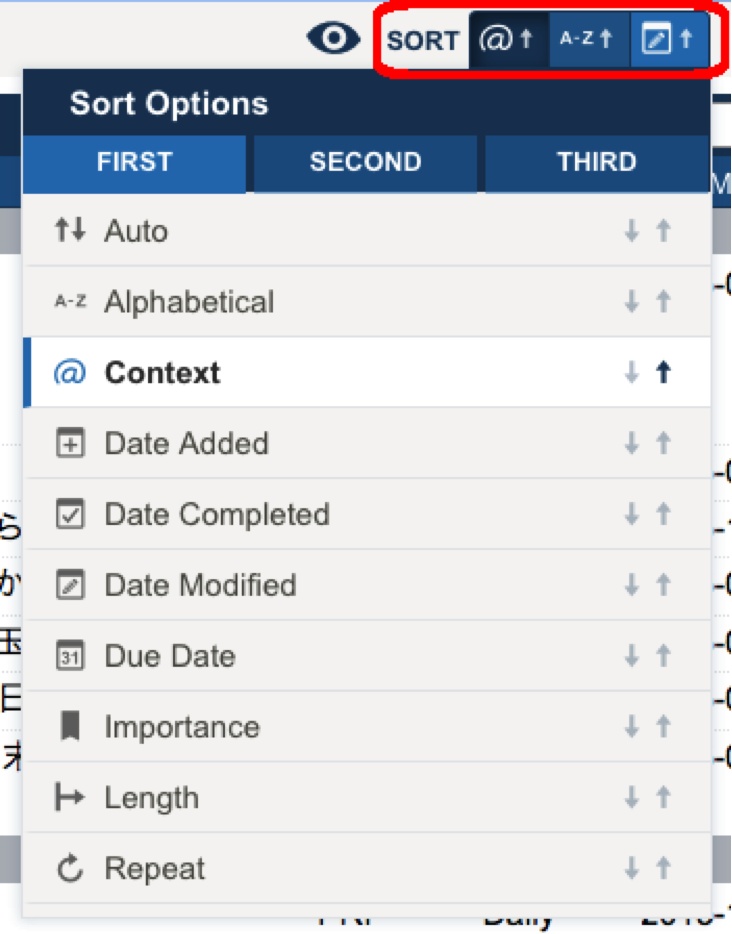
Task: Click the Date Modified sort toolbar button
Action: point(668,40)
